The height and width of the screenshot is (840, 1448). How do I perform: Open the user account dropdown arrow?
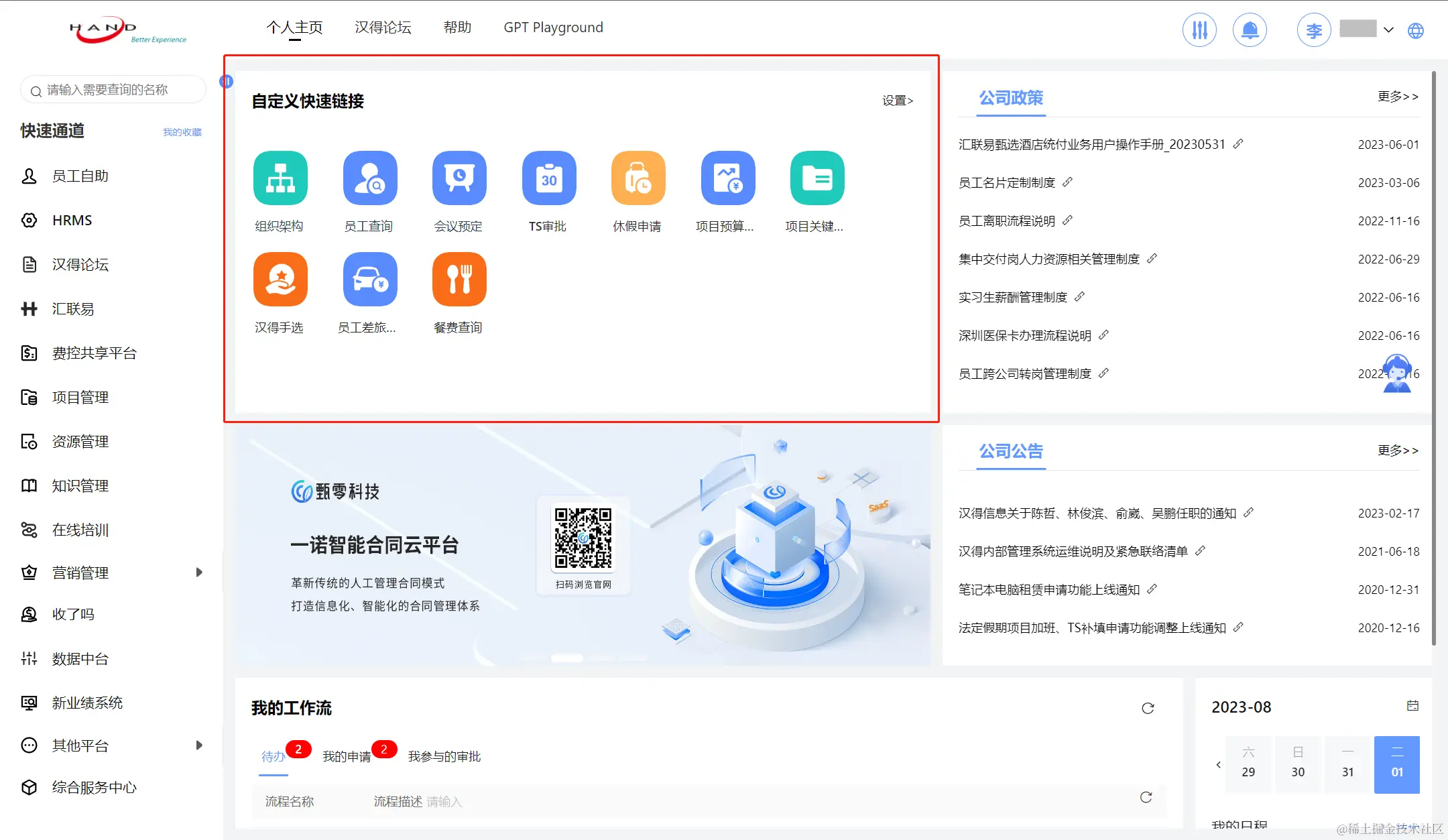coord(1388,30)
